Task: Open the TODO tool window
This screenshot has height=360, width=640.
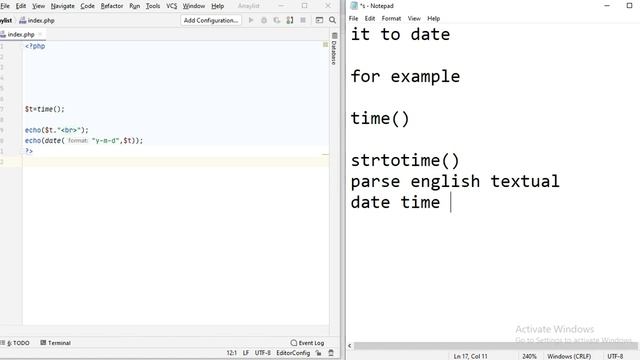Action: (15, 343)
